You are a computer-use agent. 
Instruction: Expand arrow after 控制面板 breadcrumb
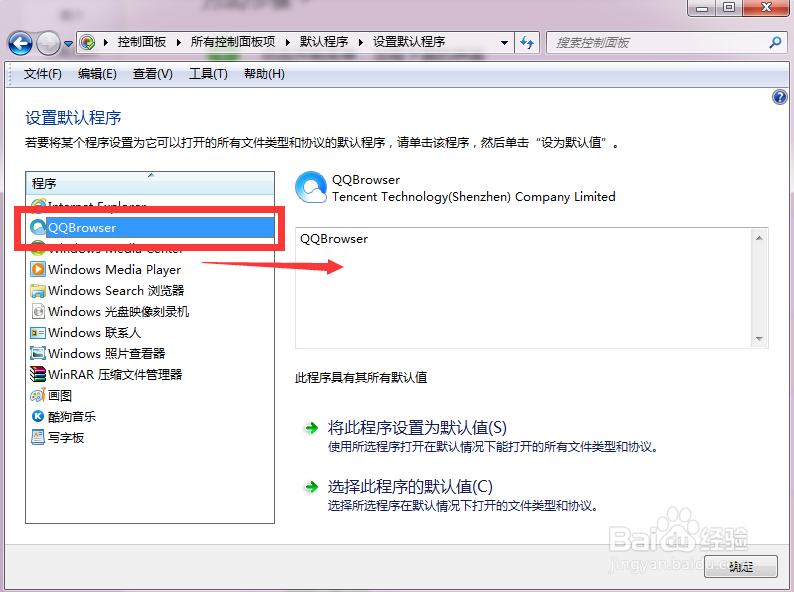pyautogui.click(x=179, y=43)
